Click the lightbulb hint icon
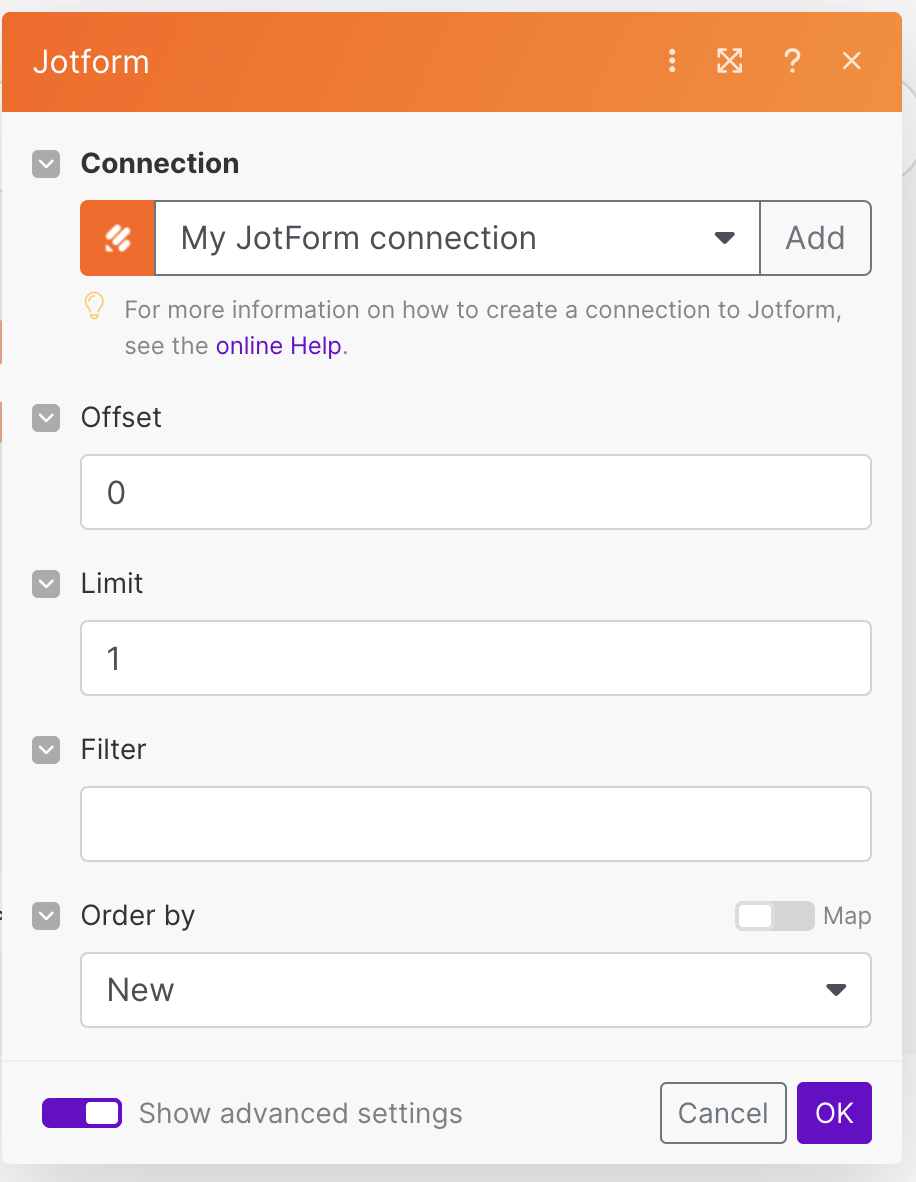The height and width of the screenshot is (1182, 916). (94, 307)
